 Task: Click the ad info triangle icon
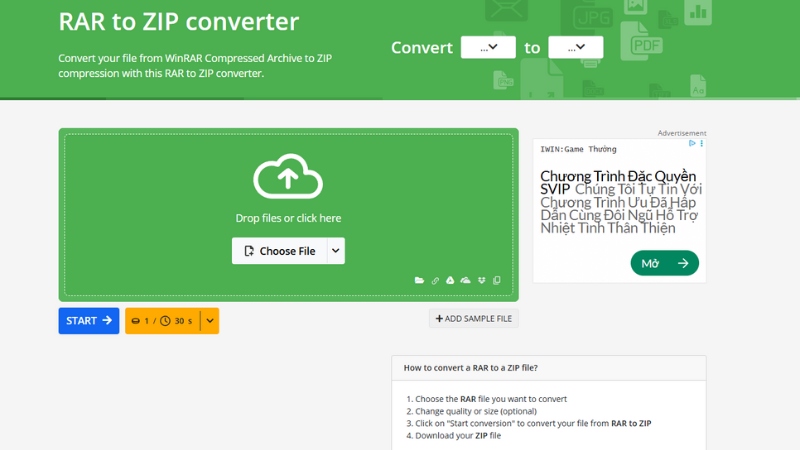692,144
